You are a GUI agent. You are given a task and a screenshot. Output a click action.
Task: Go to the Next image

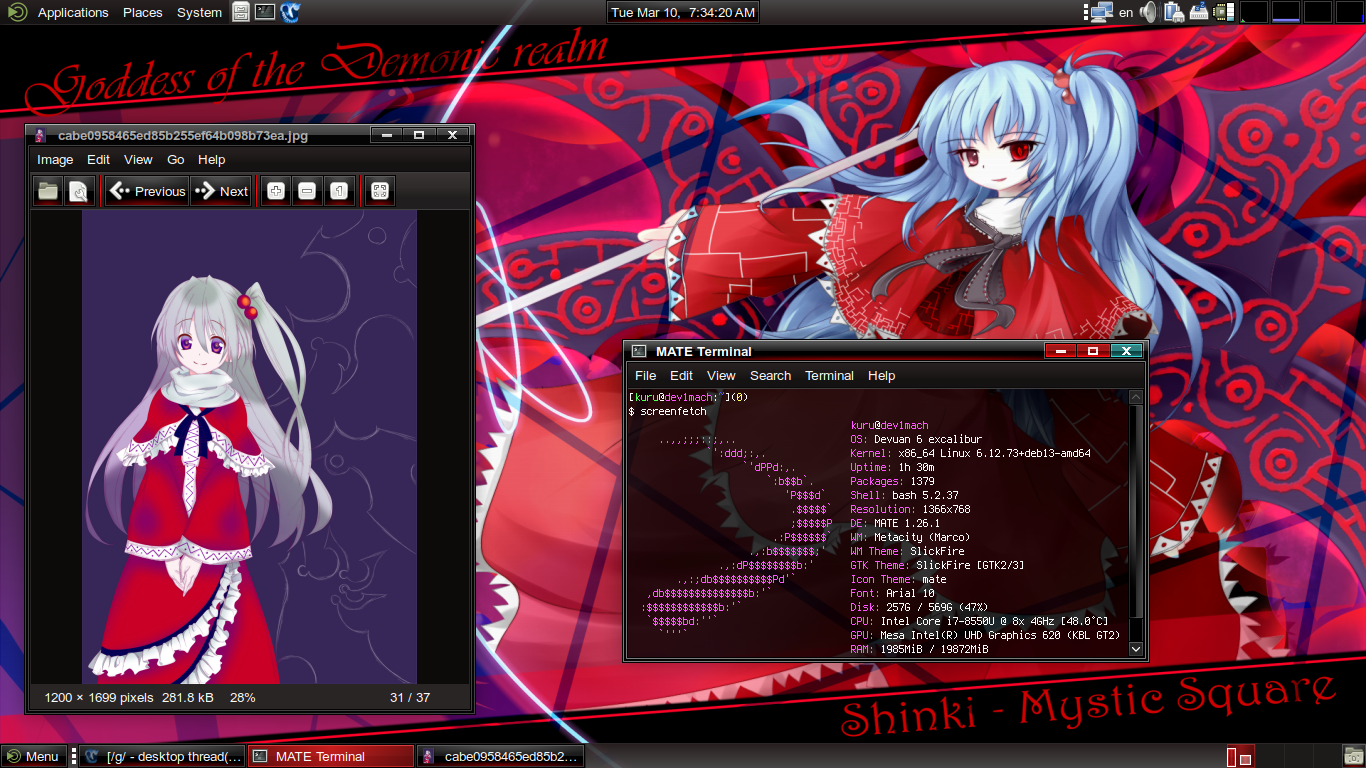point(221,191)
